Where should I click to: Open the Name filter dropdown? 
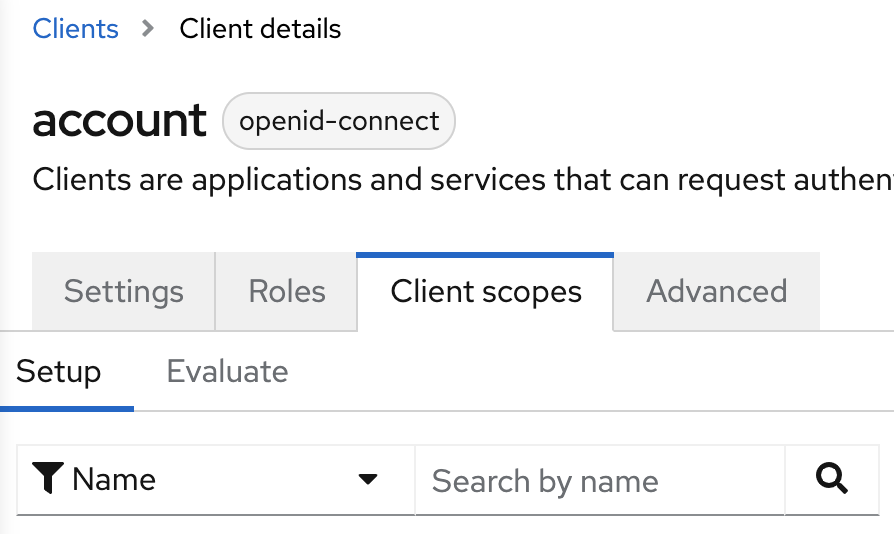tap(216, 480)
